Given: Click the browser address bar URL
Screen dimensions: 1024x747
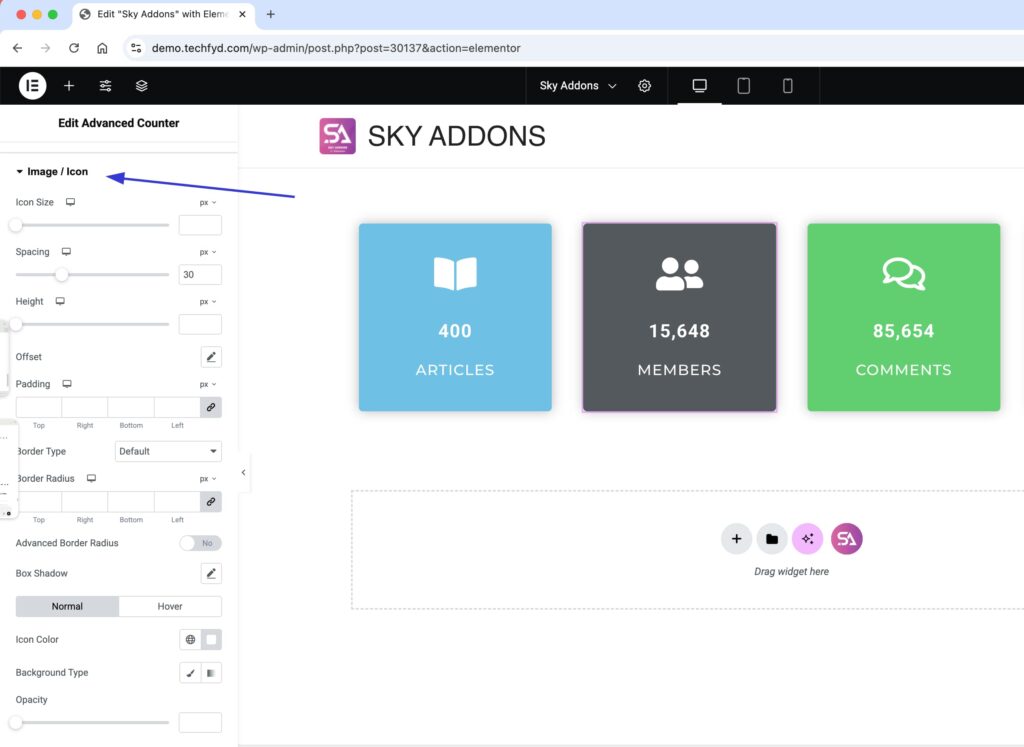Looking at the screenshot, I should (336, 48).
